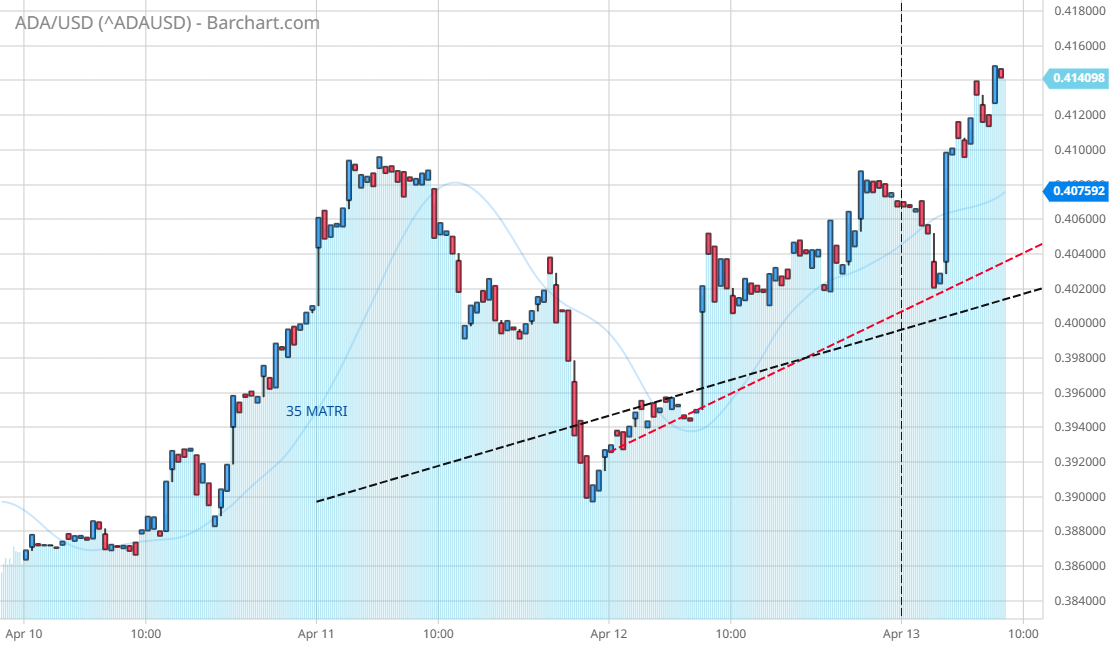Click the last red candle on the chart

[x=1001, y=73]
